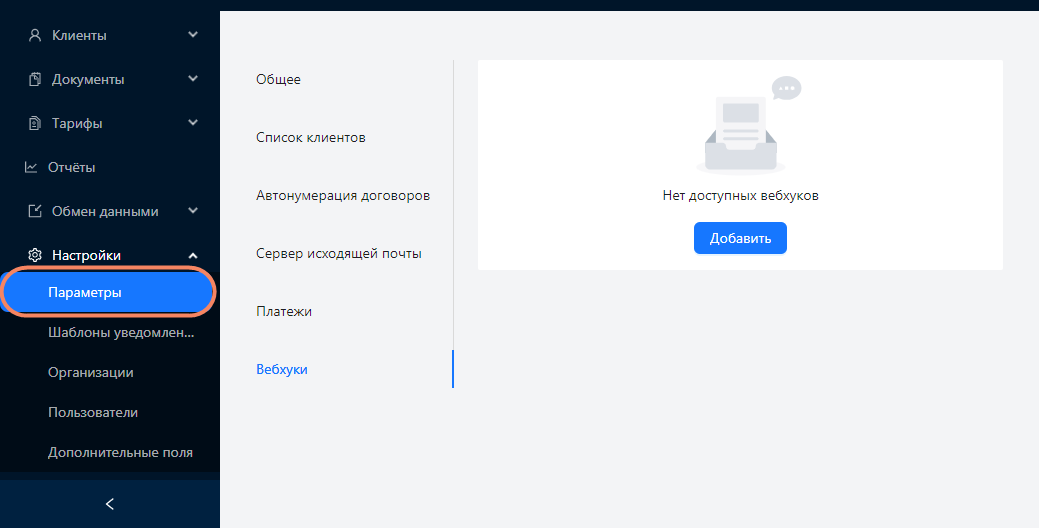Viewport: 1039px width, 528px height.
Task: Expand the Документы menu chevron
Action: 193,79
